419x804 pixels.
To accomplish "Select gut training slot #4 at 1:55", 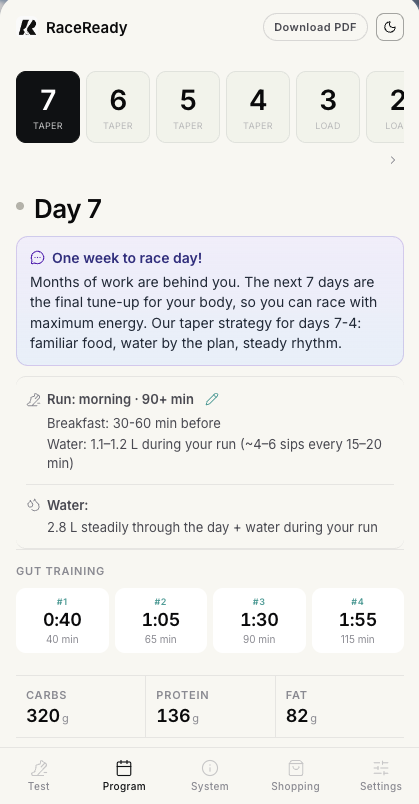I will [358, 620].
